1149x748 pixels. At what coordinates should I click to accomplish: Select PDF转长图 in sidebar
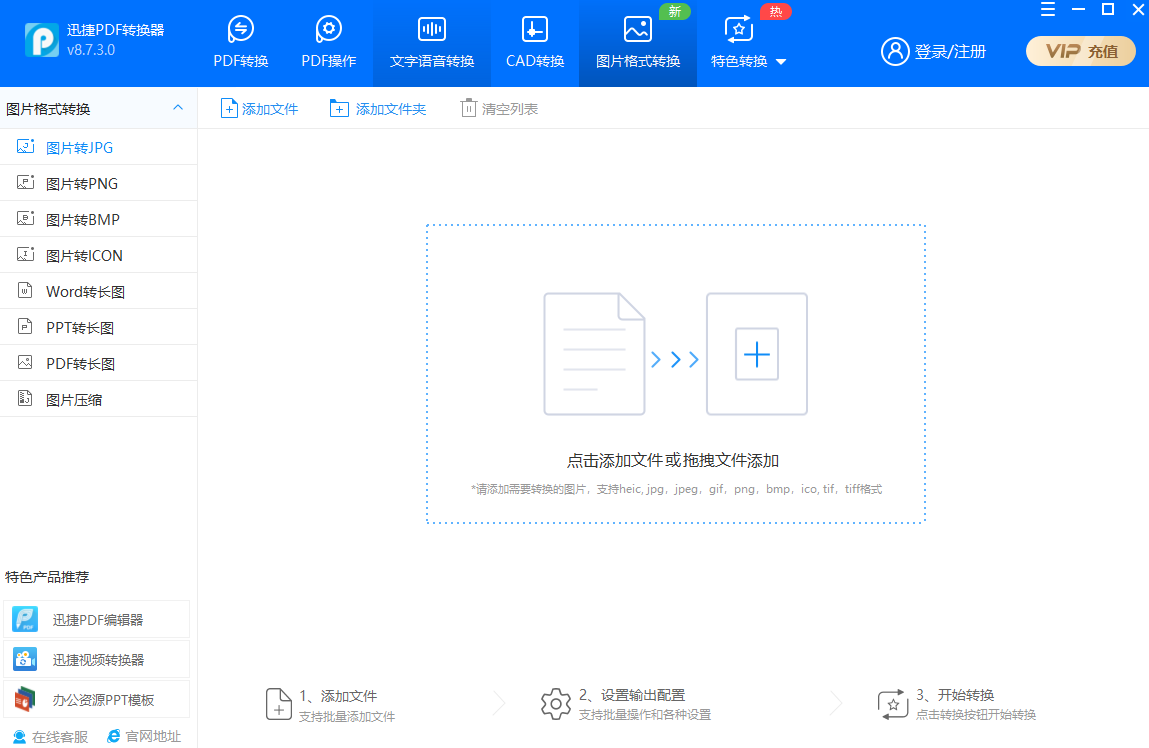[x=98, y=363]
